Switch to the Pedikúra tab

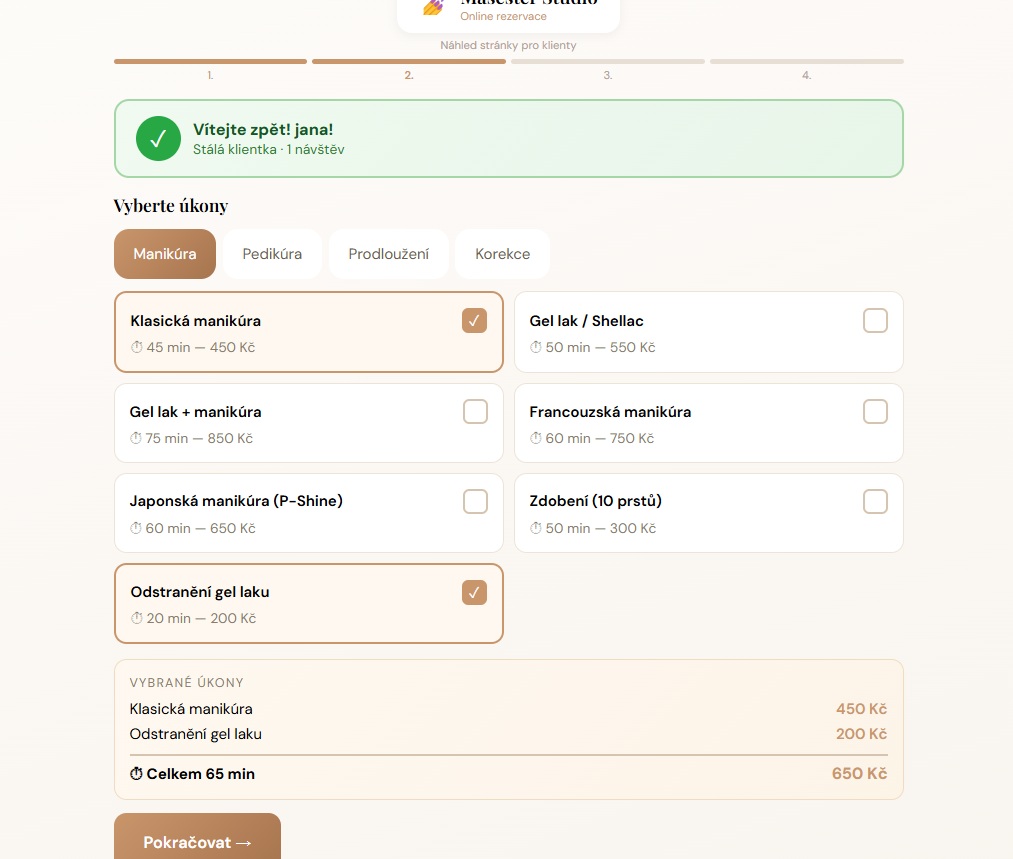pyautogui.click(x=272, y=254)
